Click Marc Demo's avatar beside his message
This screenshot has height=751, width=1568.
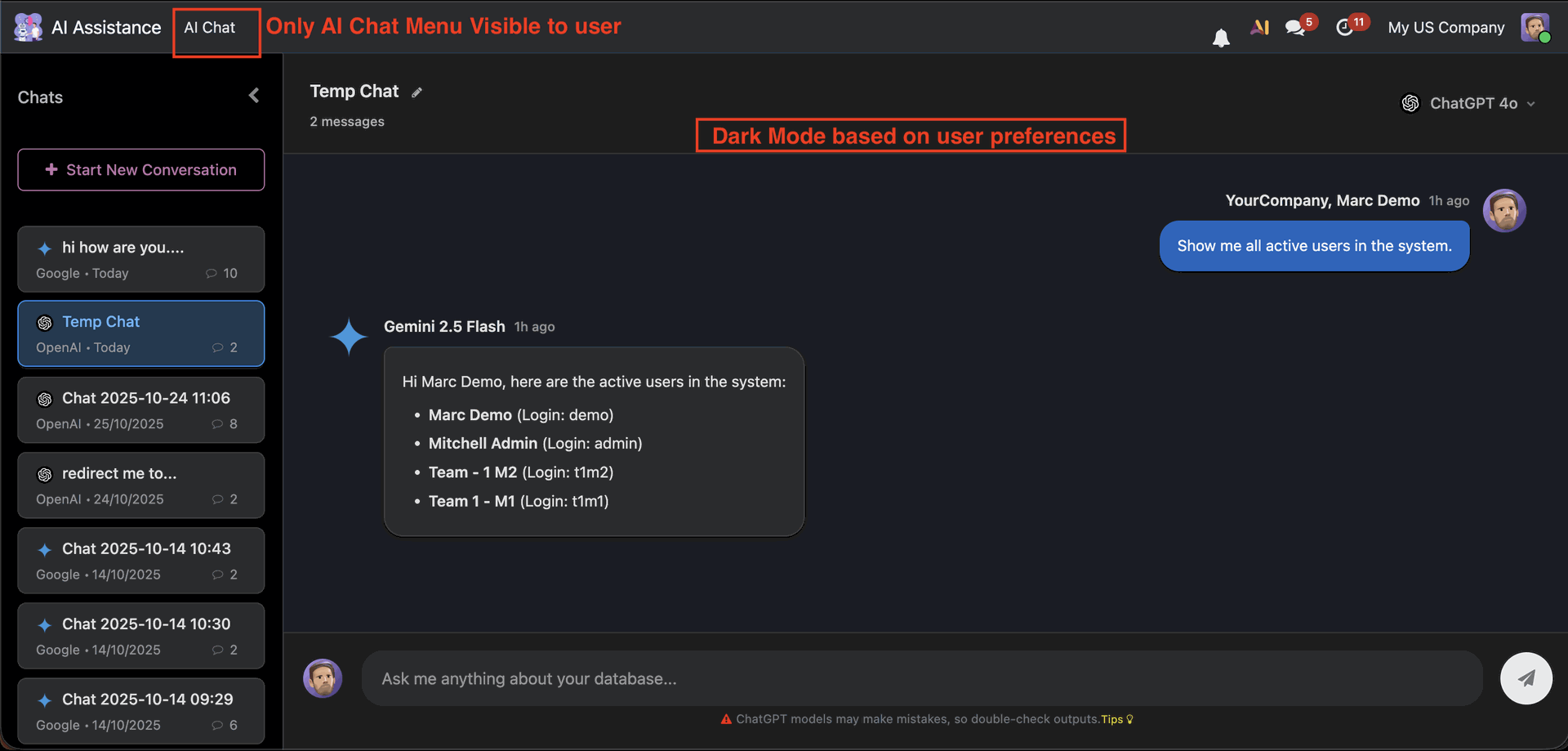1504,211
